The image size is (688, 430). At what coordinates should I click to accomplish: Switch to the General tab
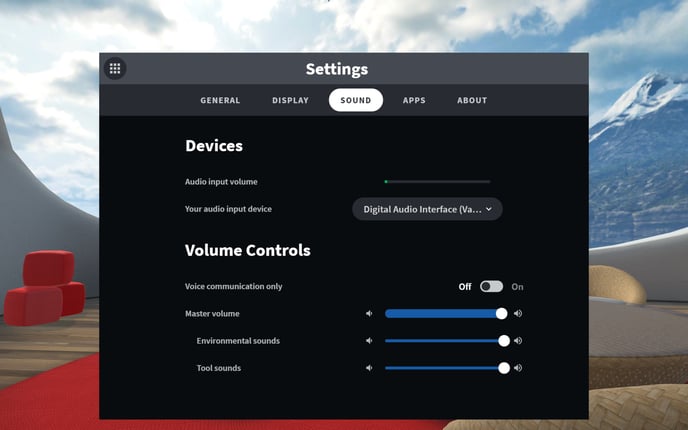220,100
